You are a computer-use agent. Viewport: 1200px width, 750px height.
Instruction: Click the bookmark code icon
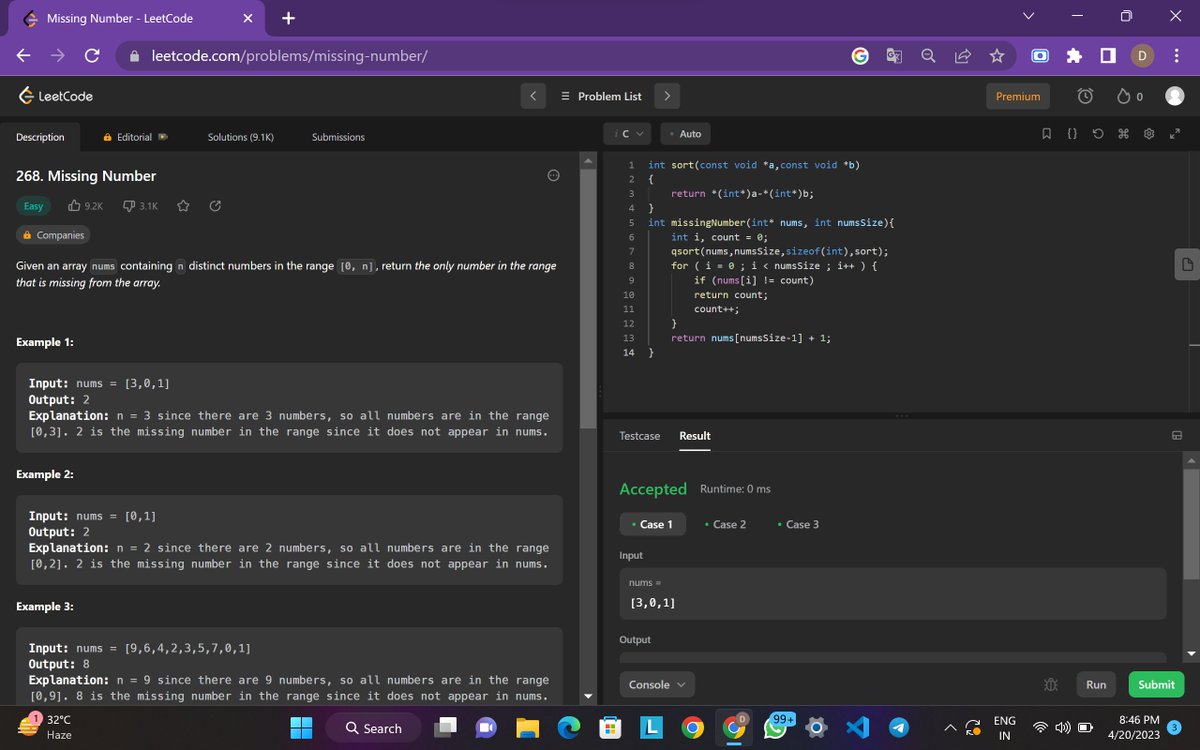(x=1046, y=134)
